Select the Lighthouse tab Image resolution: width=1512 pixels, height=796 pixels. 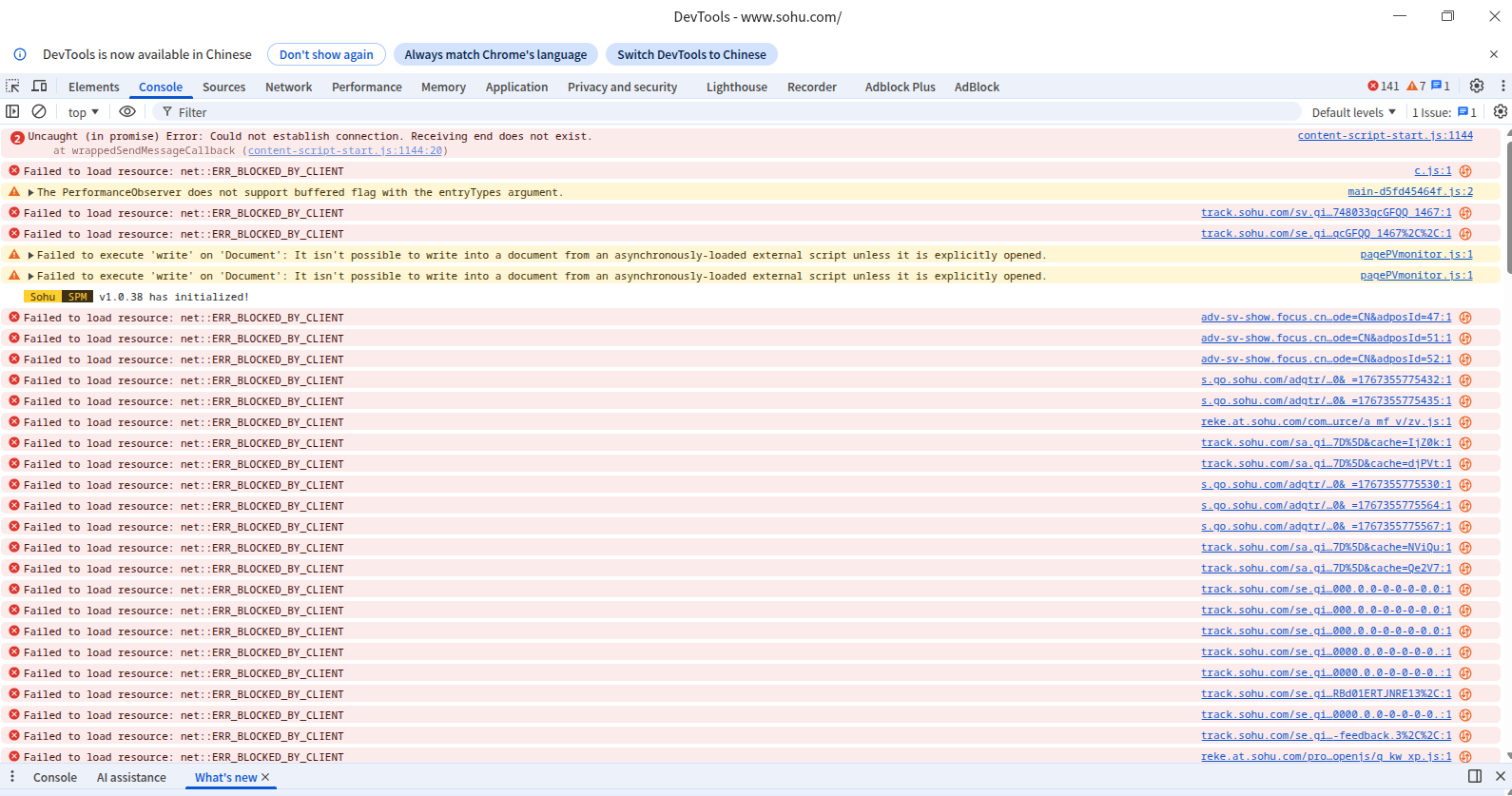737,87
